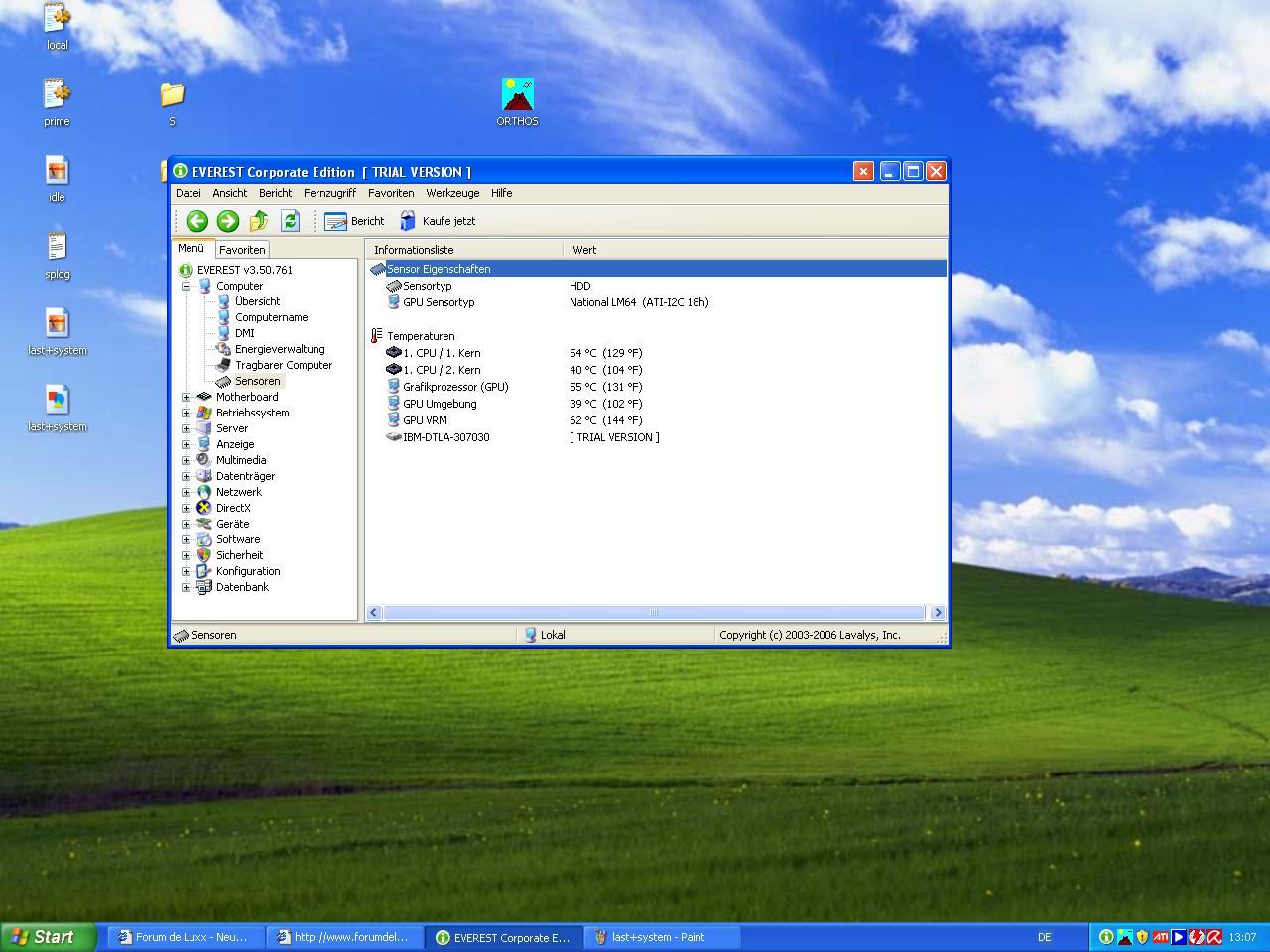
Task: Select the Computername tree item
Action: click(x=271, y=317)
